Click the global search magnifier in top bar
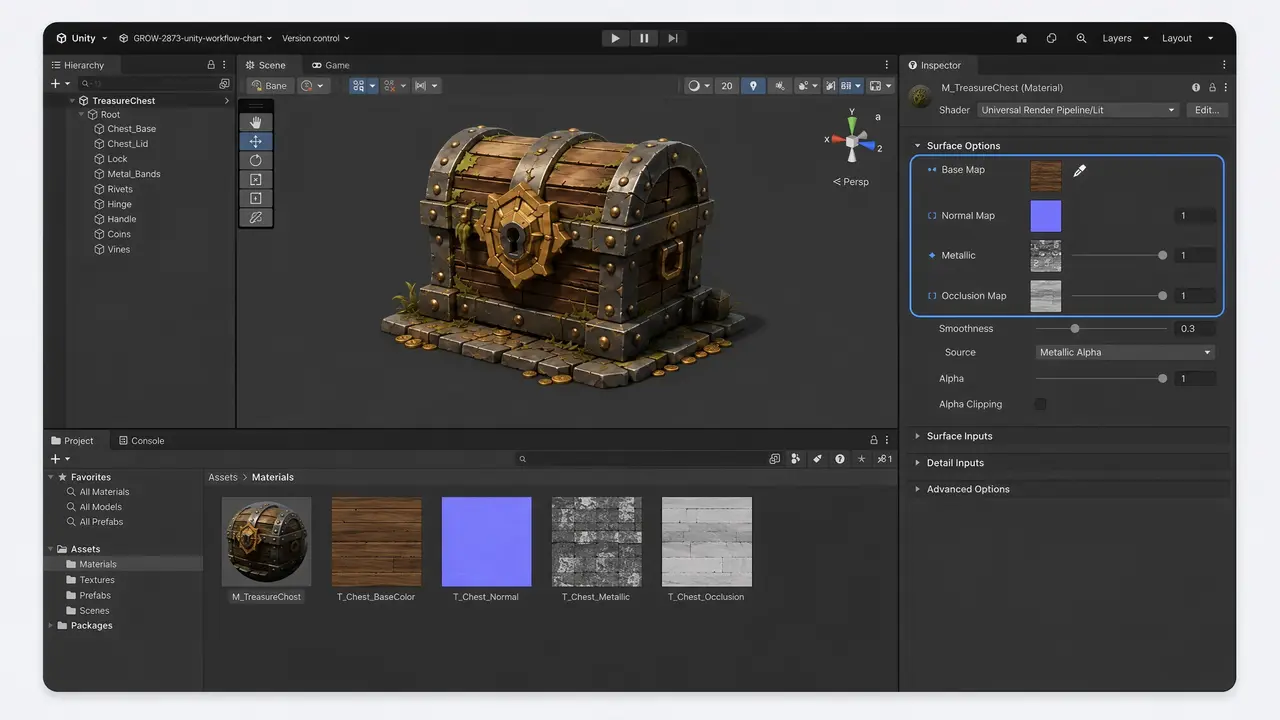This screenshot has height=720, width=1280. (1081, 38)
